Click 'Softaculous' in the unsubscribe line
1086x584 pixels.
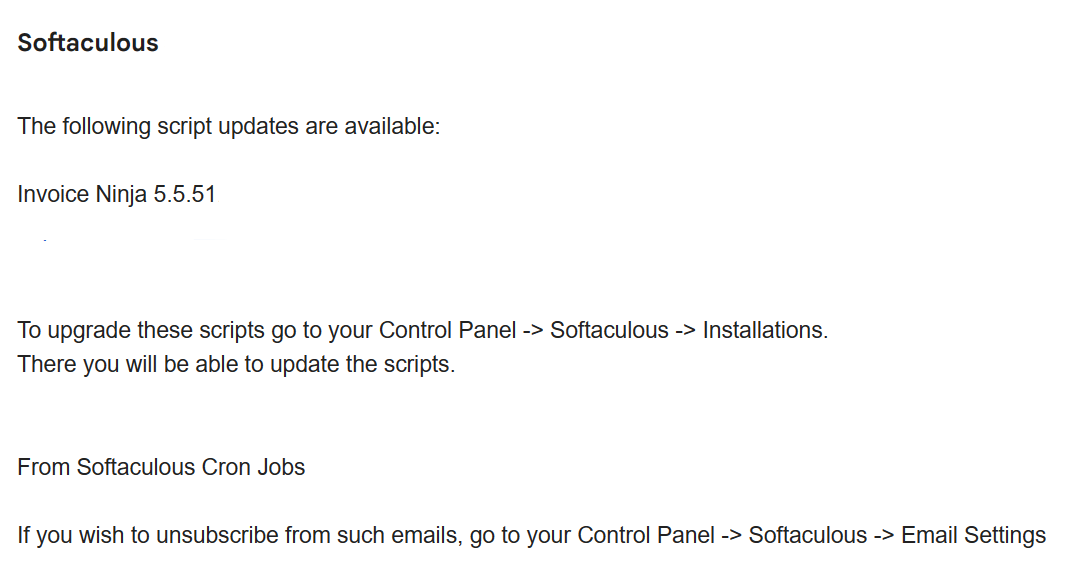point(808,536)
